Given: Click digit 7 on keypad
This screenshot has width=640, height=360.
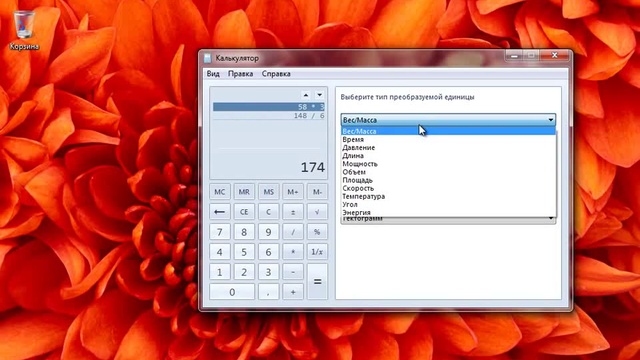Looking at the screenshot, I should click(x=220, y=232).
